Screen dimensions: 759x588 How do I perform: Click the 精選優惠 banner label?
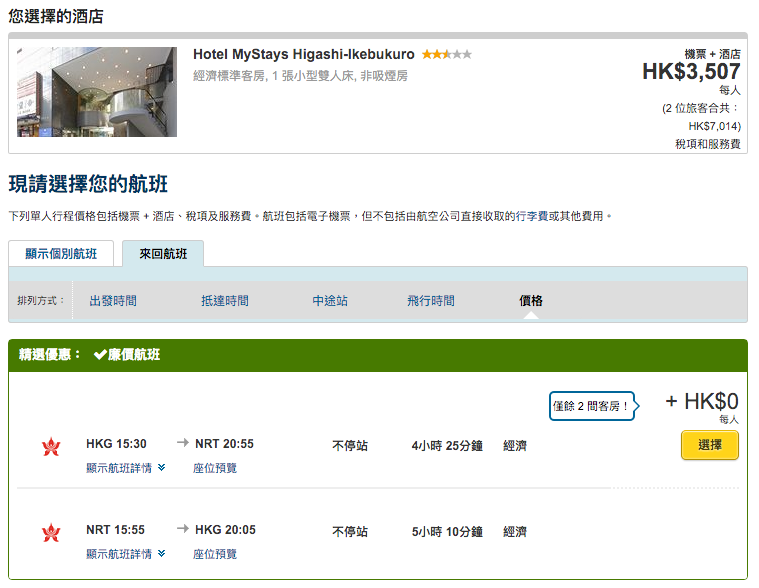click(x=49, y=355)
